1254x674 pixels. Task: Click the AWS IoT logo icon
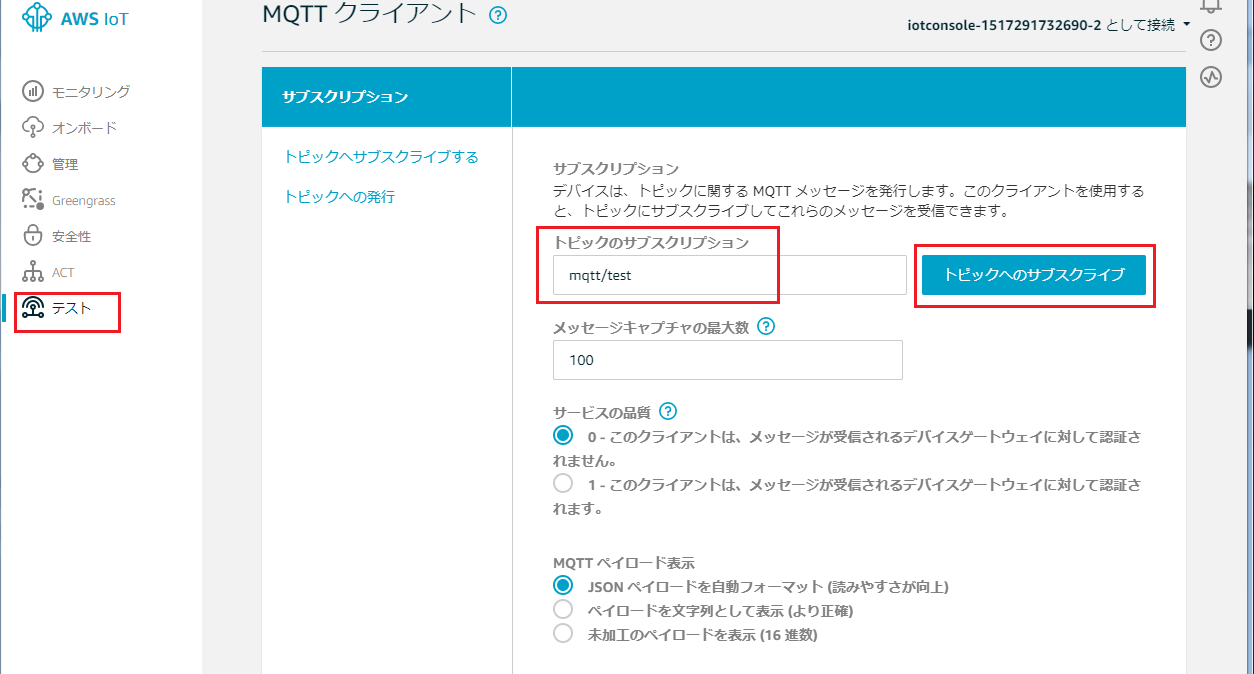tap(38, 18)
